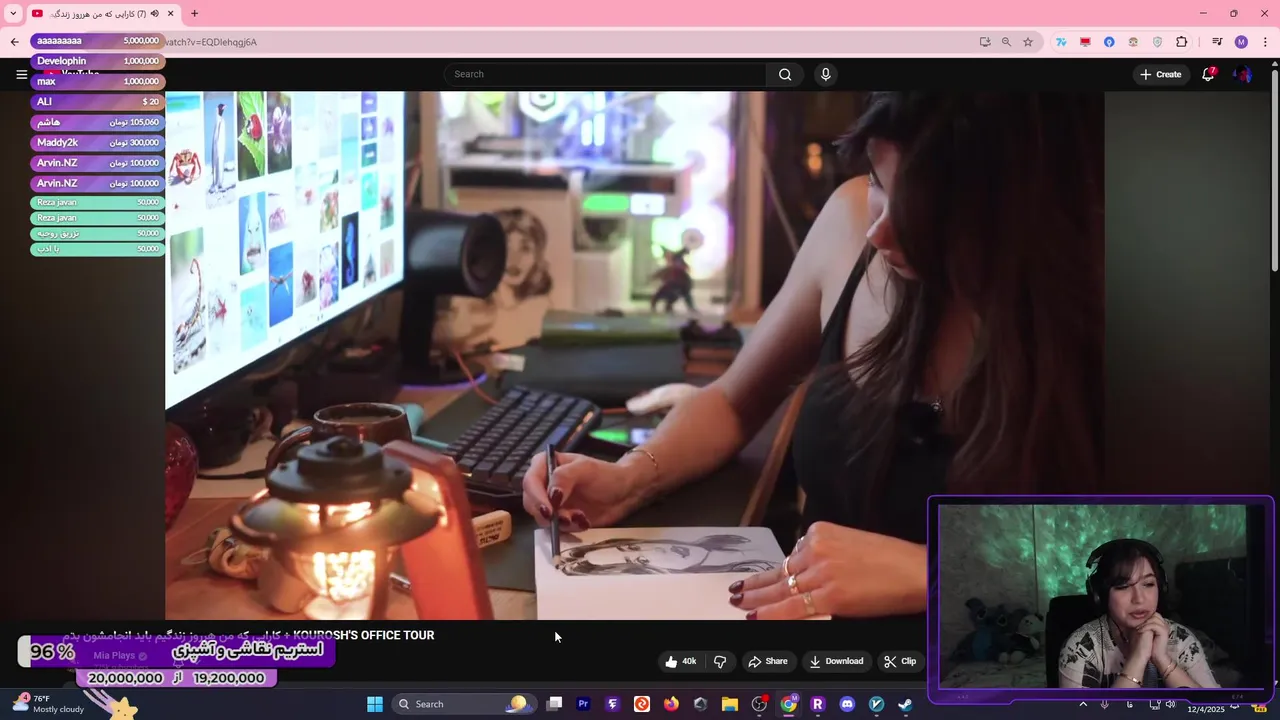Close the current YouTube tab
This screenshot has width=1280, height=720.
[x=170, y=13]
